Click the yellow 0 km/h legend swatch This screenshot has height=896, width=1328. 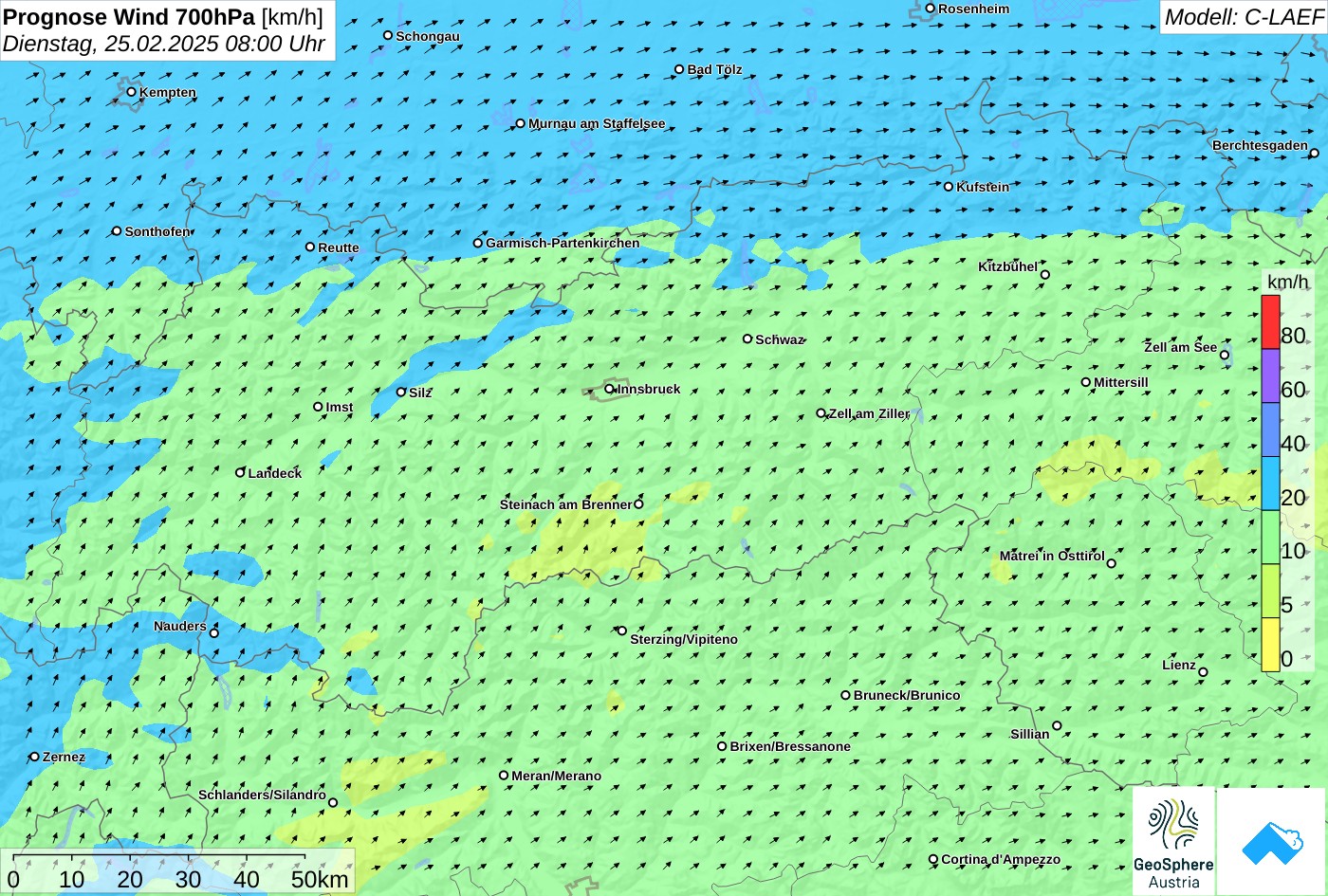[1270, 645]
